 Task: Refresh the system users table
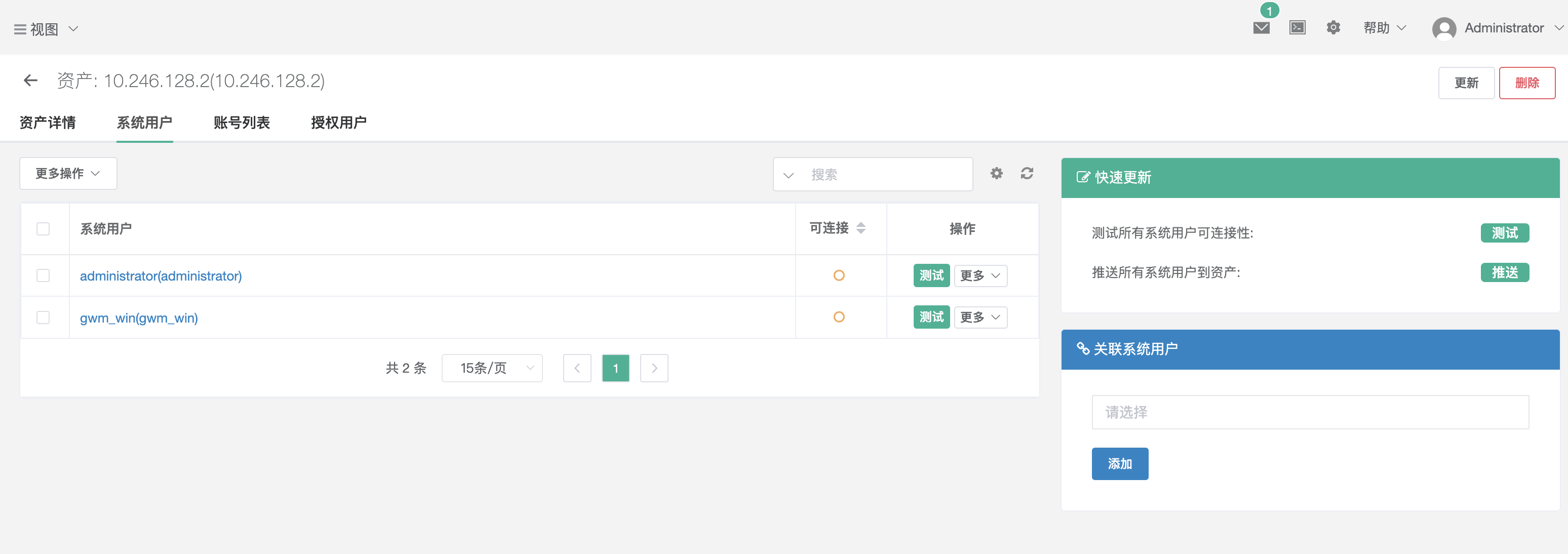point(1027,174)
